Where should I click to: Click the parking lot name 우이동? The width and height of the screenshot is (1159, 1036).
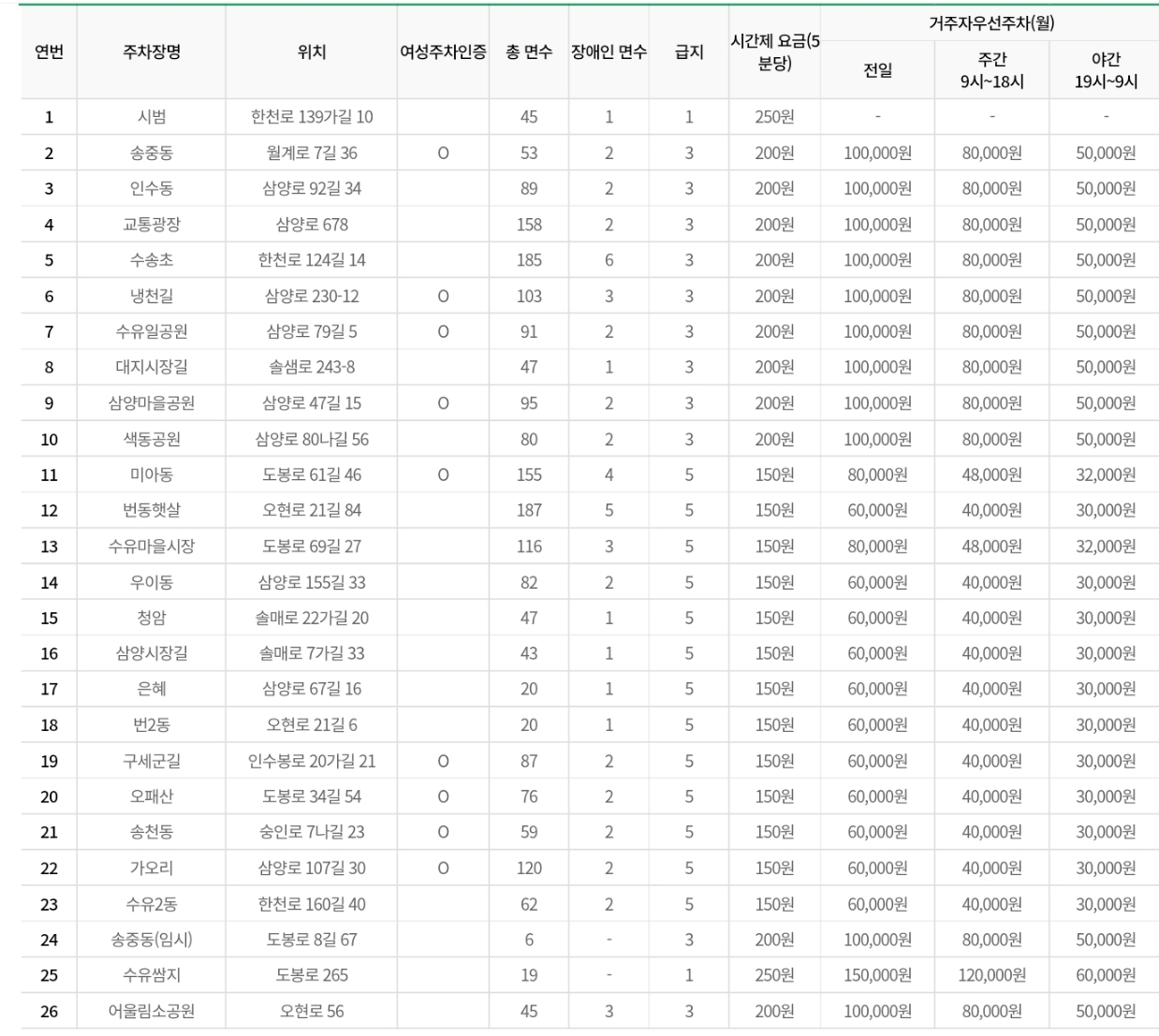[151, 582]
